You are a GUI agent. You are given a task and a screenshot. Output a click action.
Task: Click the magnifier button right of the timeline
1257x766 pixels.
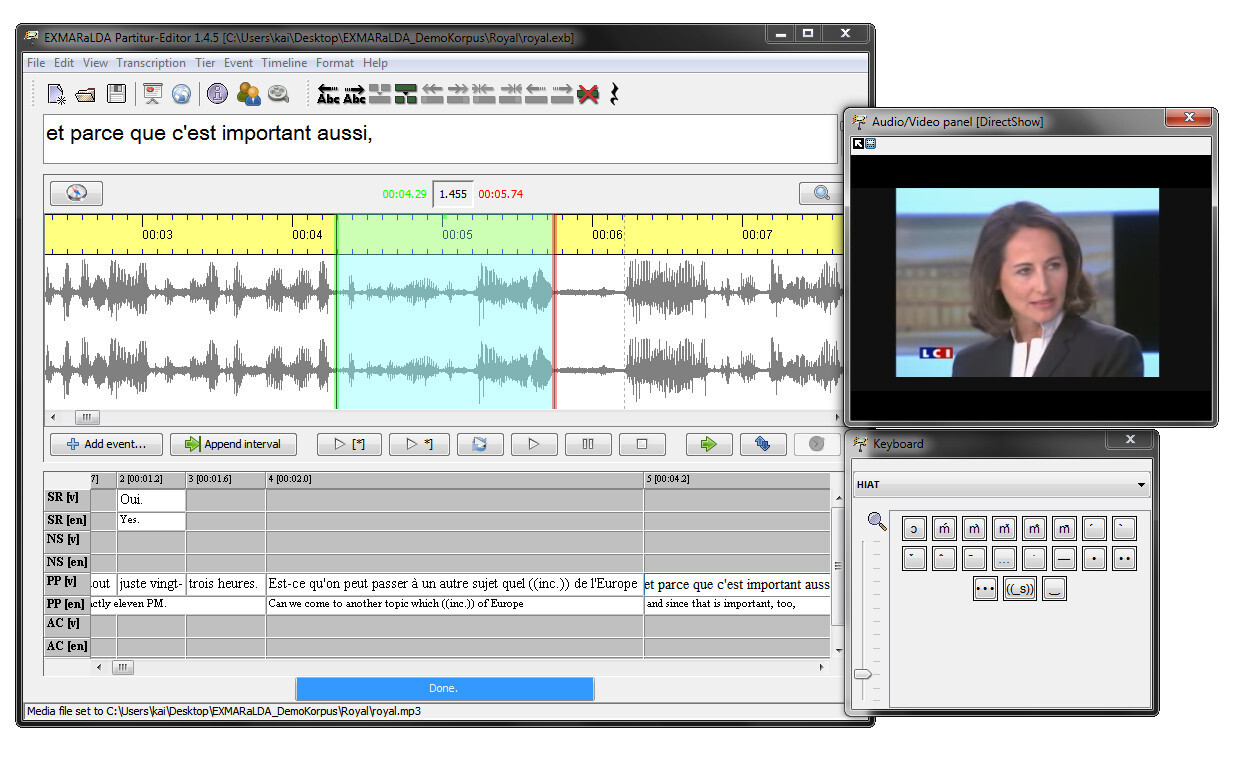click(821, 193)
